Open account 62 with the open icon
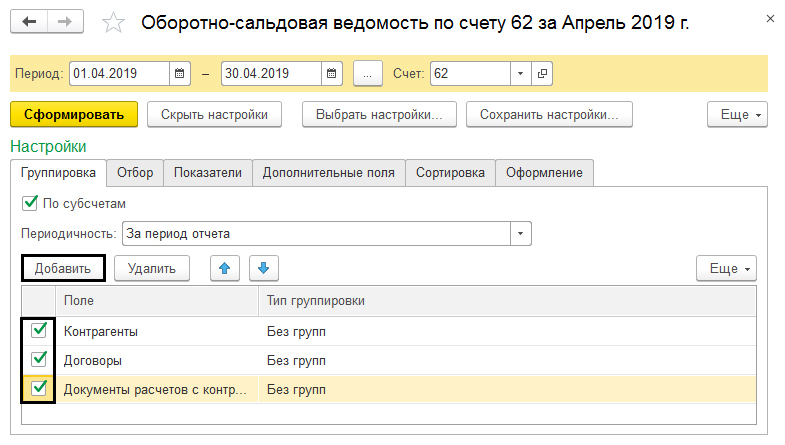785x445 pixels. [543, 73]
